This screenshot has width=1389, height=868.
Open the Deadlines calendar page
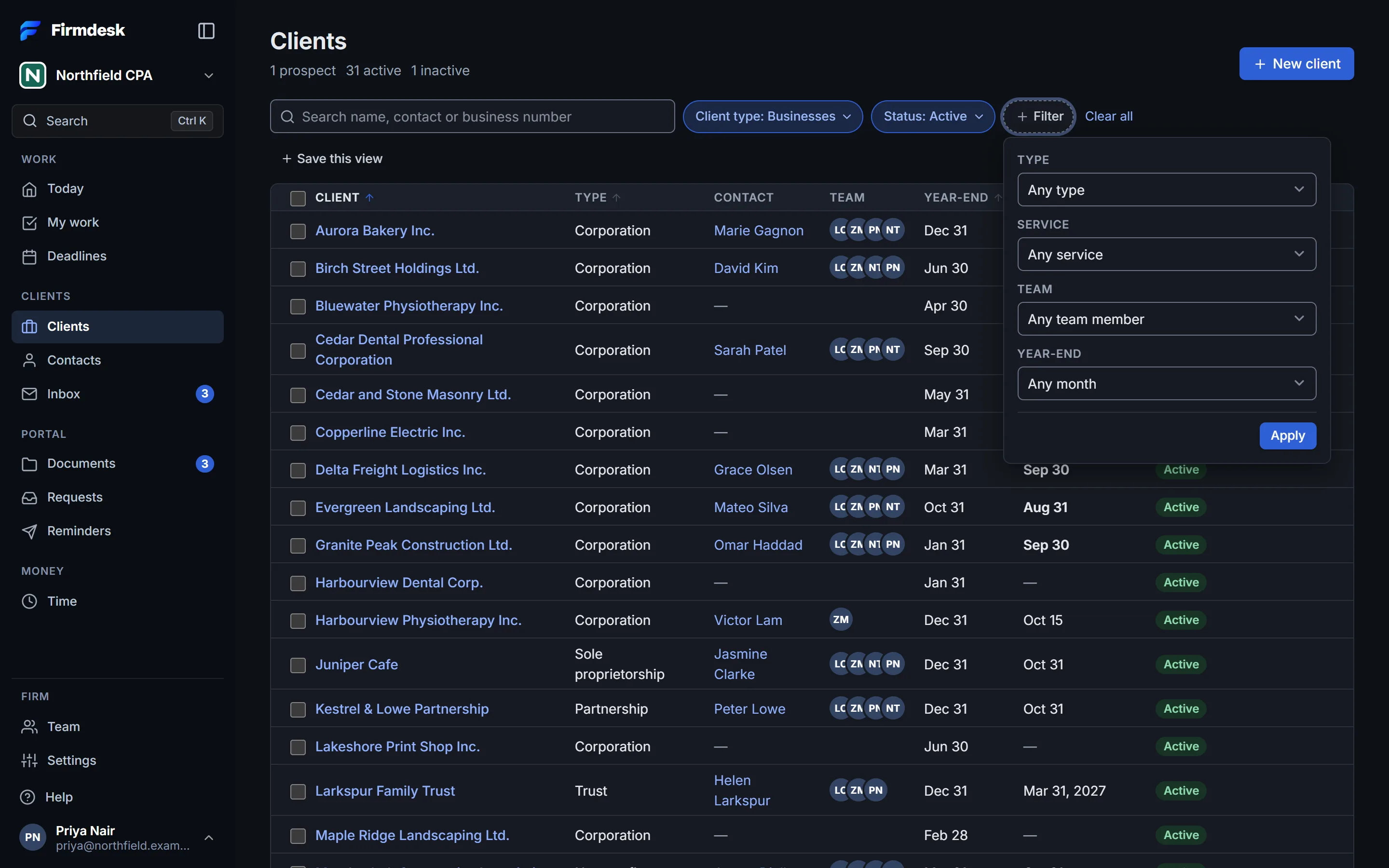pos(118,256)
